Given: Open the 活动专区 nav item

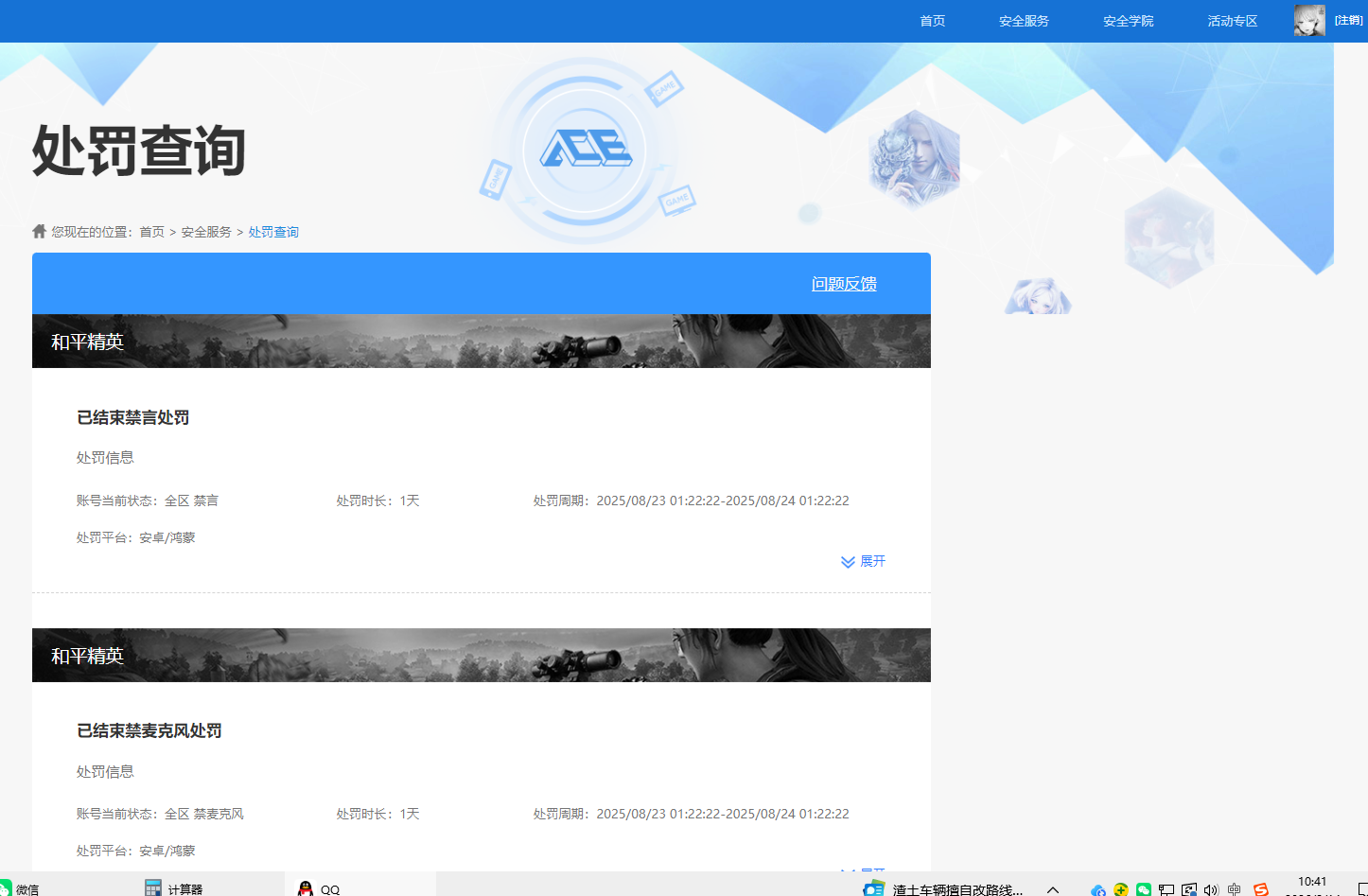Looking at the screenshot, I should [x=1232, y=21].
